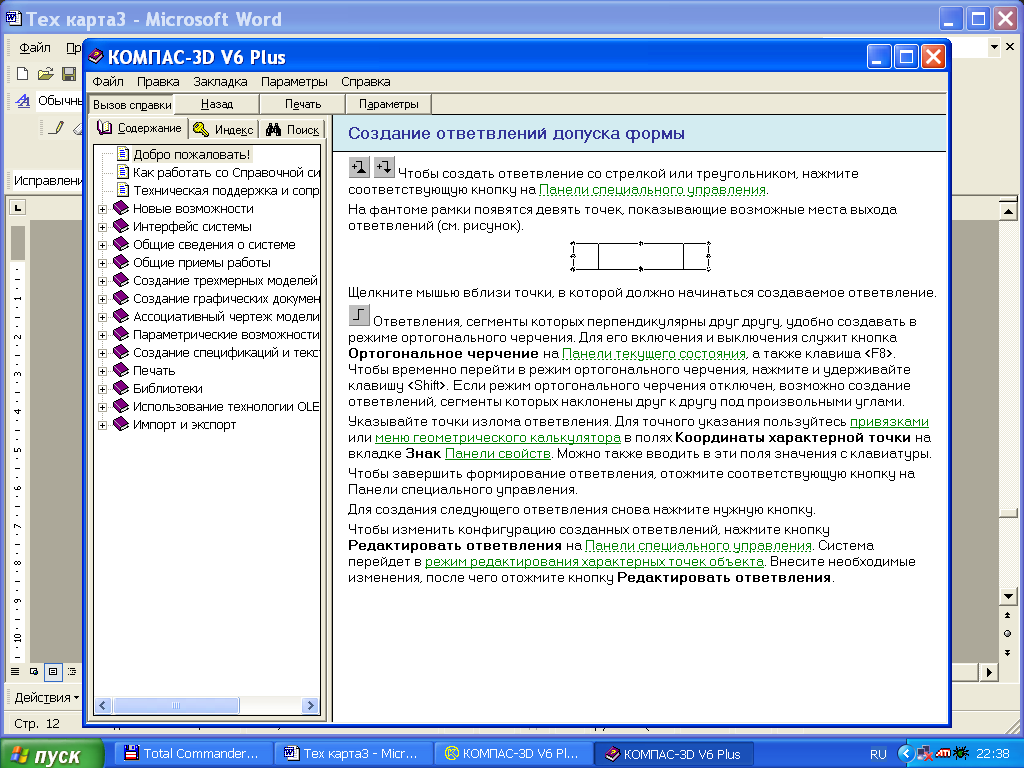Open the Закладка menu
The width and height of the screenshot is (1024, 768).
[220, 82]
